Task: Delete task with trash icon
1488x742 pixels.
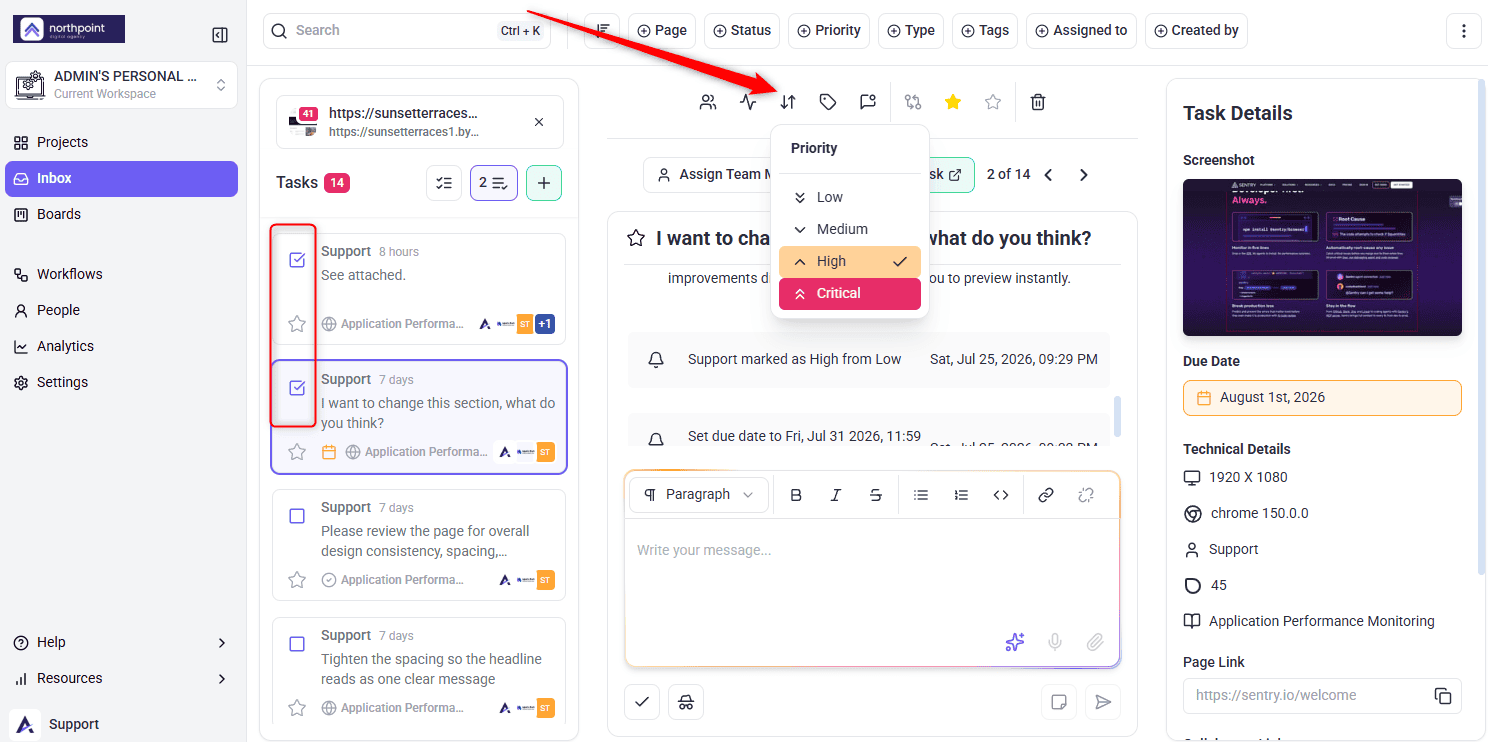Action: (x=1038, y=101)
